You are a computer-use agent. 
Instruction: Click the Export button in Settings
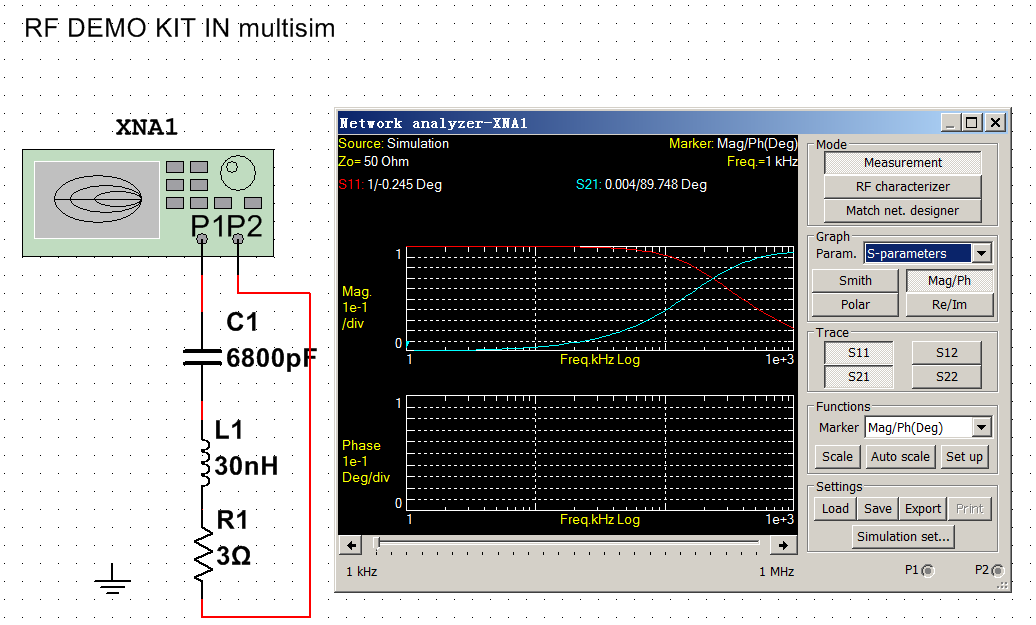[922, 509]
